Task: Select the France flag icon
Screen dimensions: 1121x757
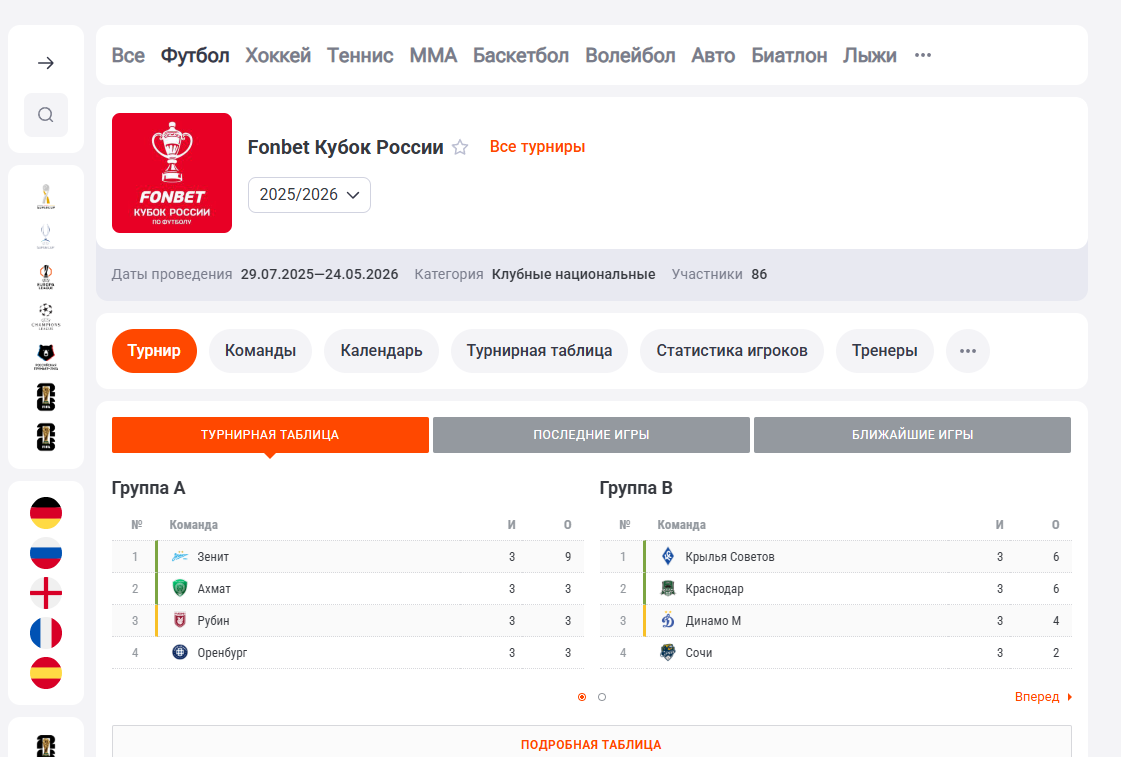Action: pyautogui.click(x=46, y=633)
